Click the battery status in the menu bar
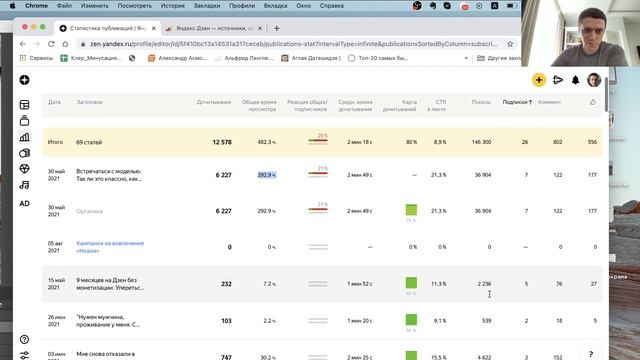640x360 pixels. pyautogui.click(x=511, y=6)
